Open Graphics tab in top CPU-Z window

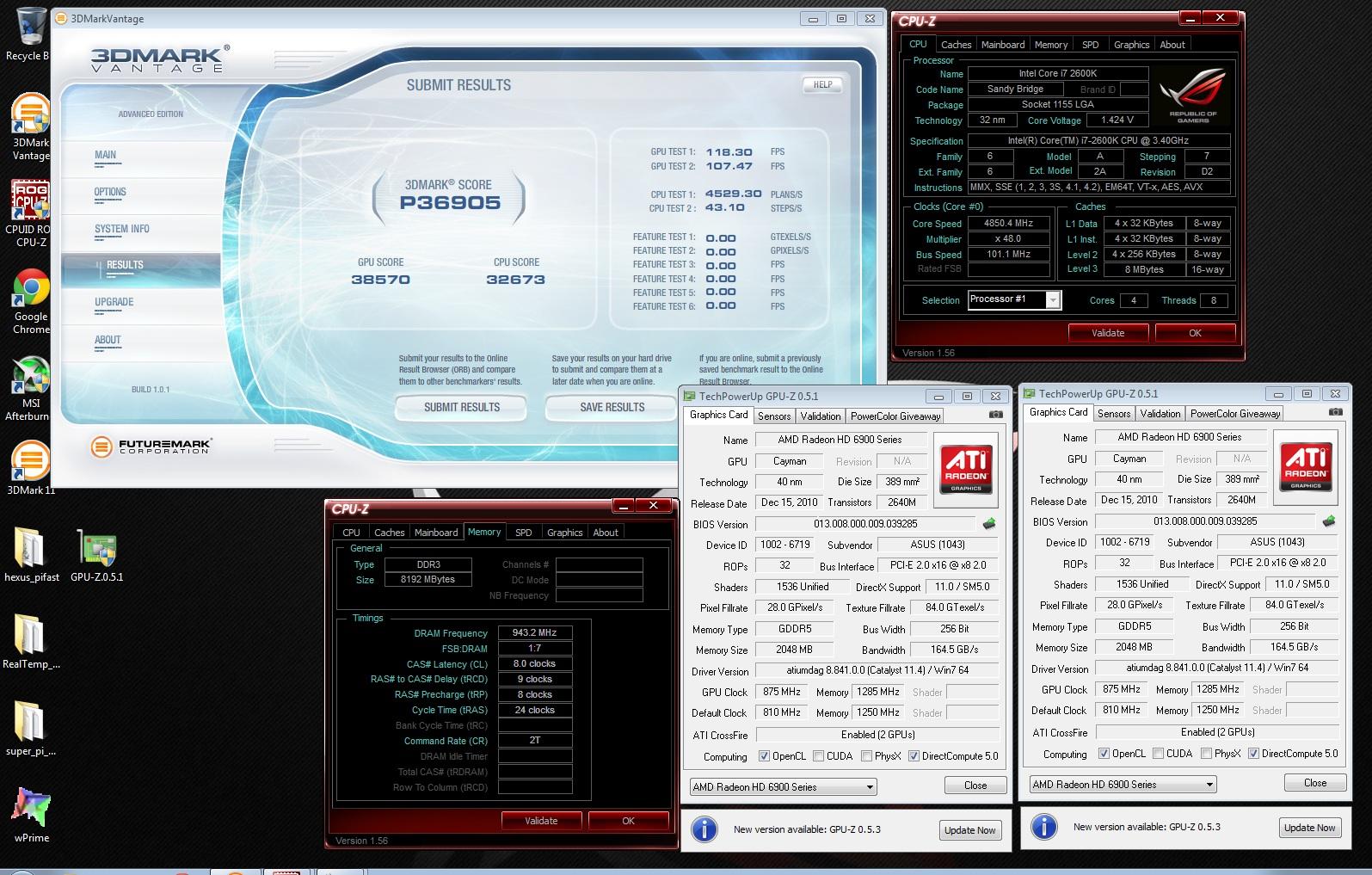pos(1131,45)
